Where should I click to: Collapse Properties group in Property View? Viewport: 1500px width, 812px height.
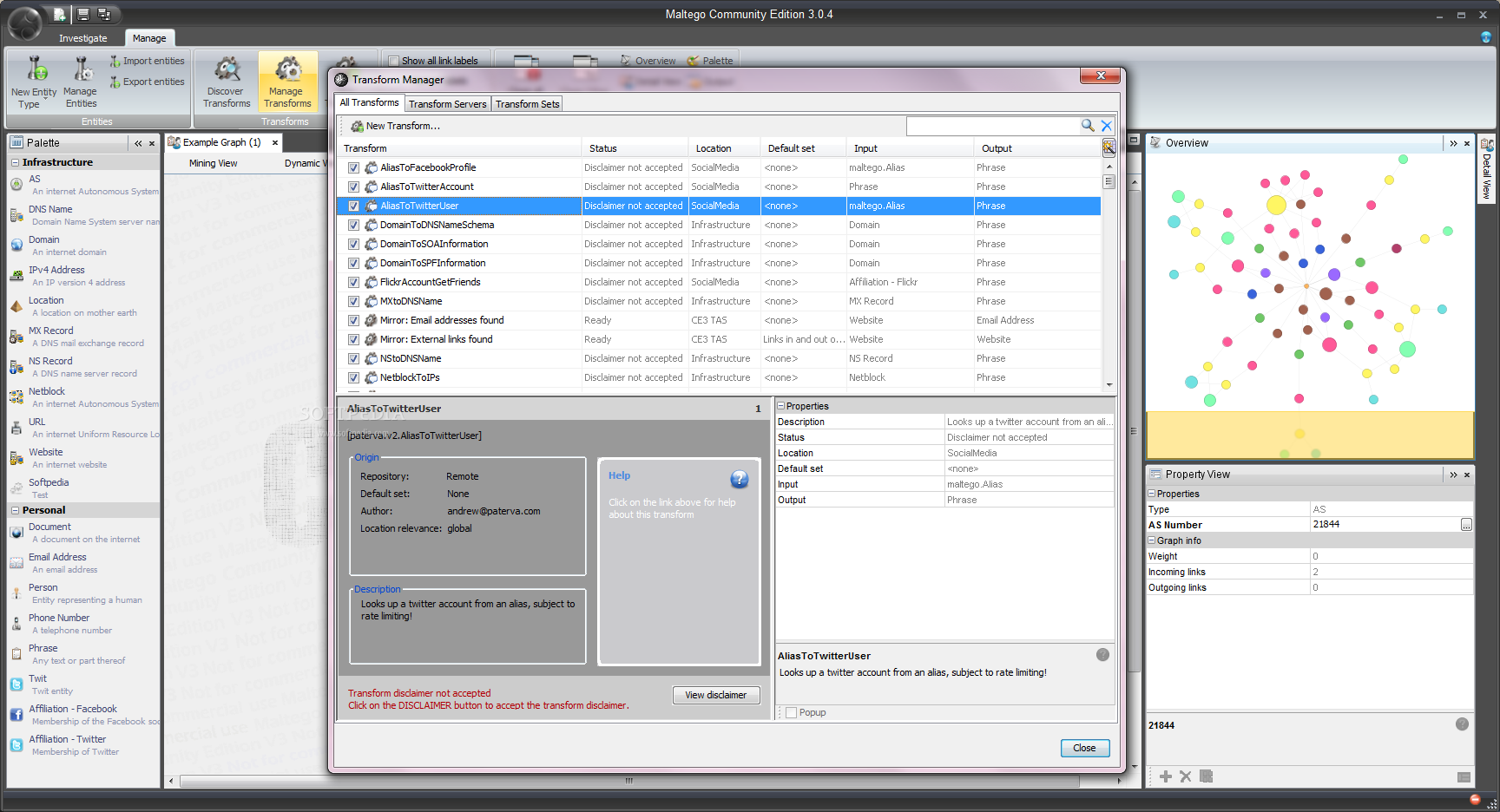click(x=1152, y=493)
